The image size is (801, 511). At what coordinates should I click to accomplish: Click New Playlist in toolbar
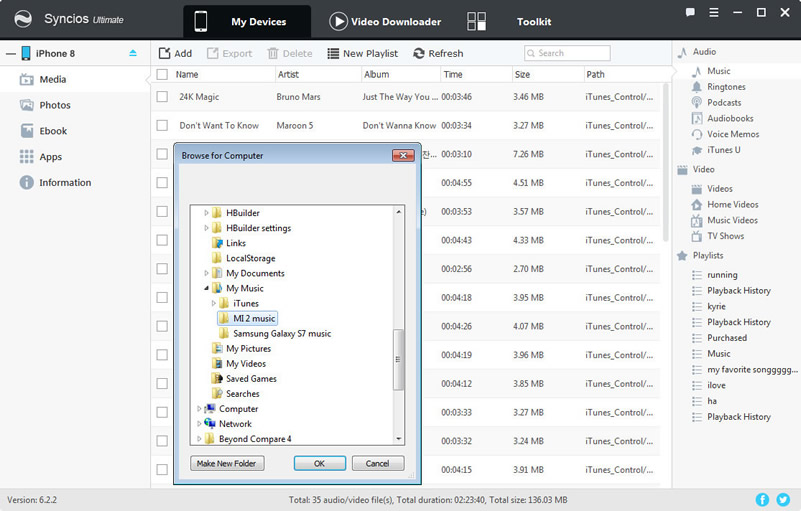tap(362, 53)
